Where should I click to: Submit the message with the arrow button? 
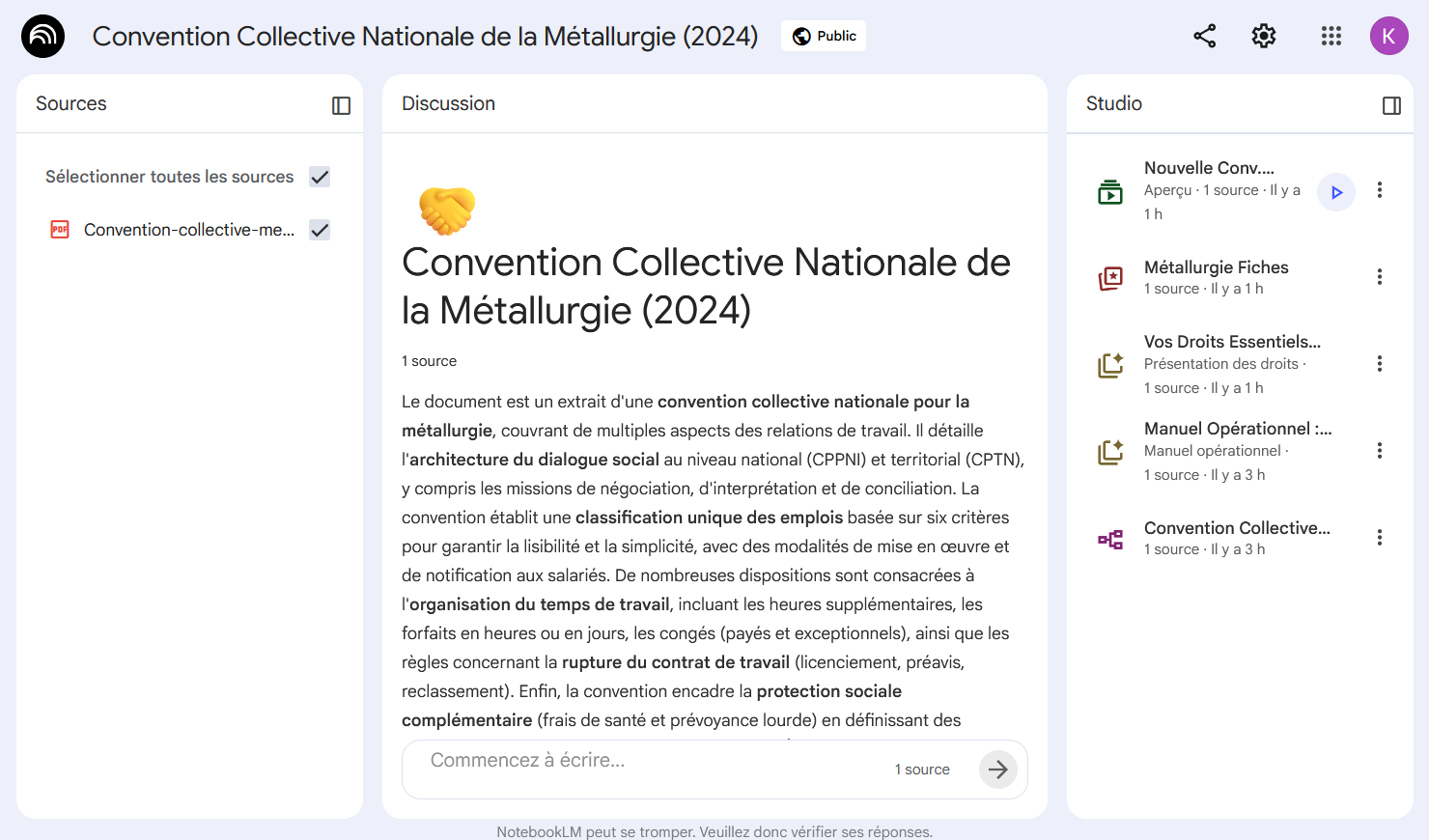click(997, 770)
